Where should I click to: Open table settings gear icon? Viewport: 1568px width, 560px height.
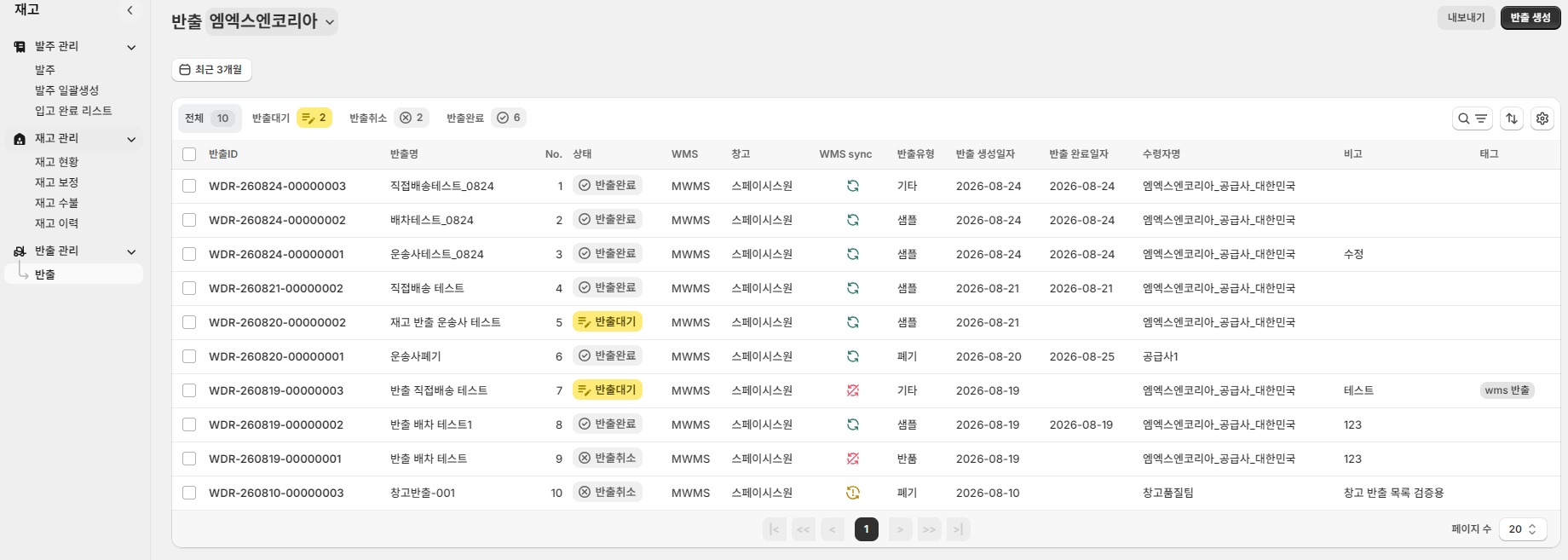point(1542,118)
